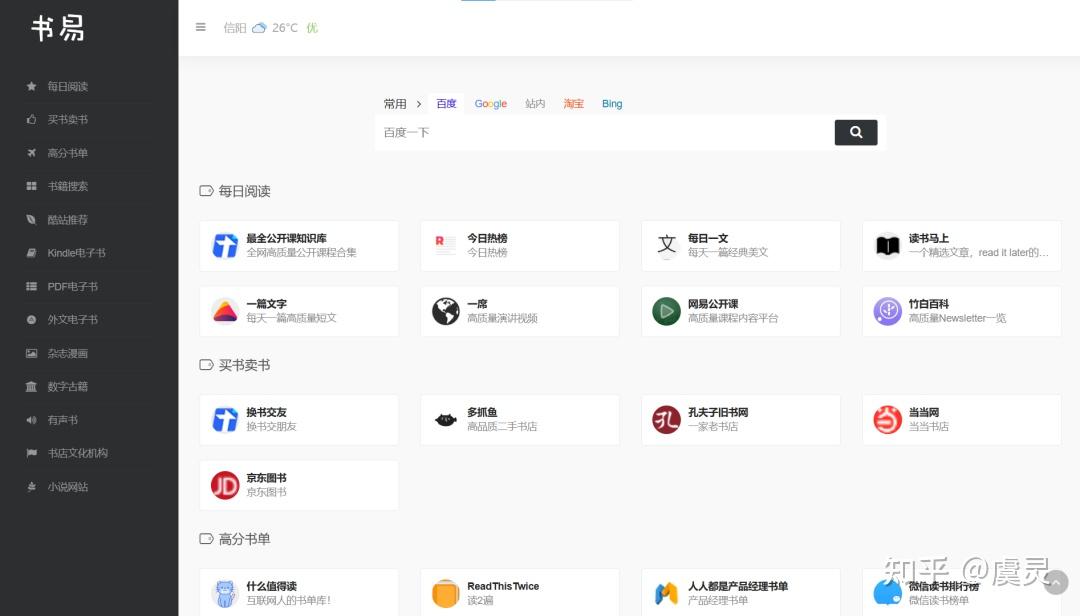This screenshot has width=1080, height=616.
Task: Open 书籍搜索 in the sidebar
Action: 68,186
